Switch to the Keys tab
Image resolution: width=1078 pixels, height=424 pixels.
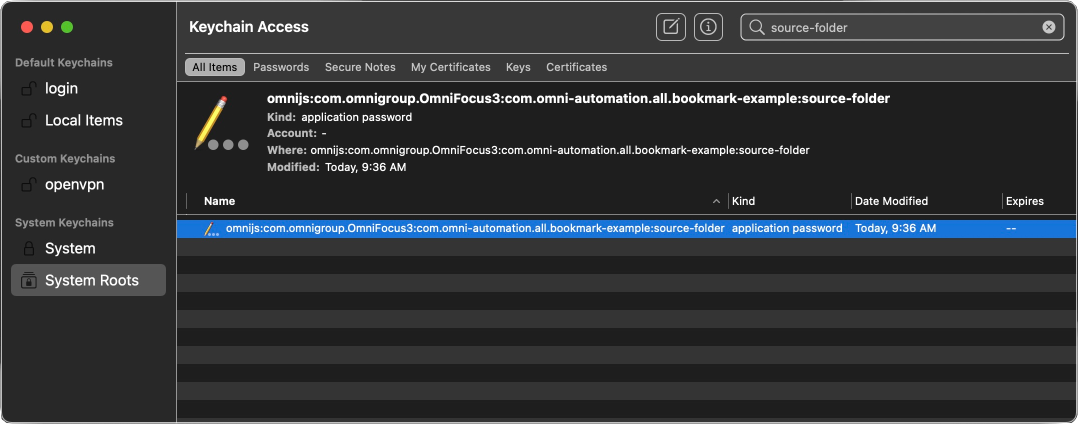click(518, 67)
